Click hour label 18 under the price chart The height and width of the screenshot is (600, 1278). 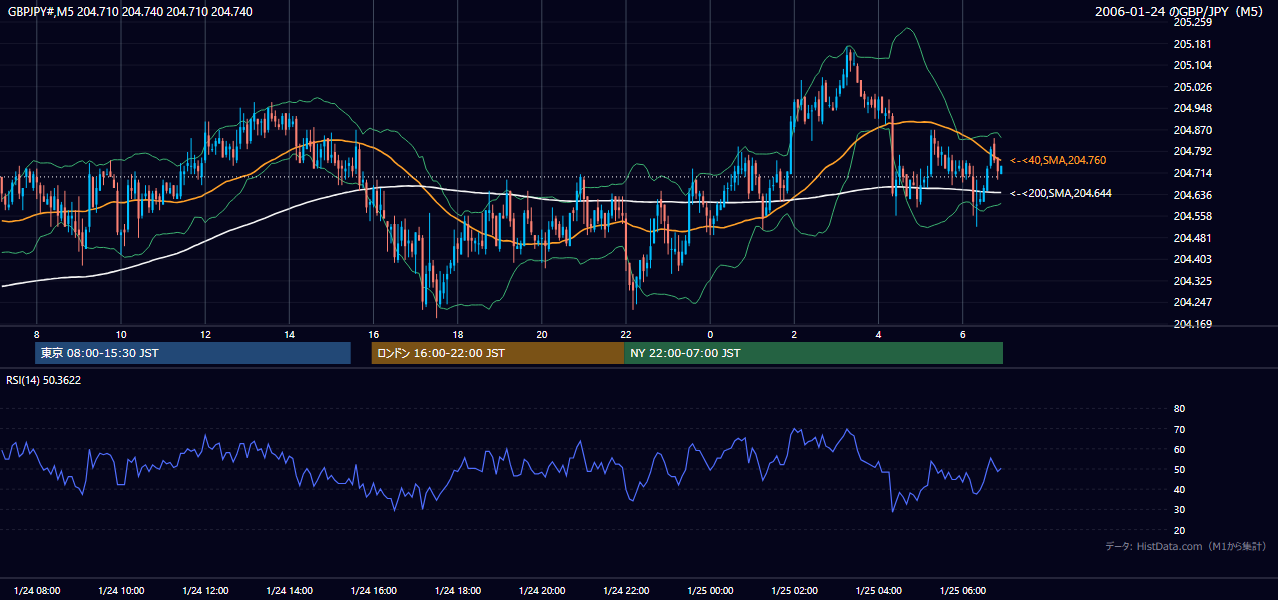(457, 334)
